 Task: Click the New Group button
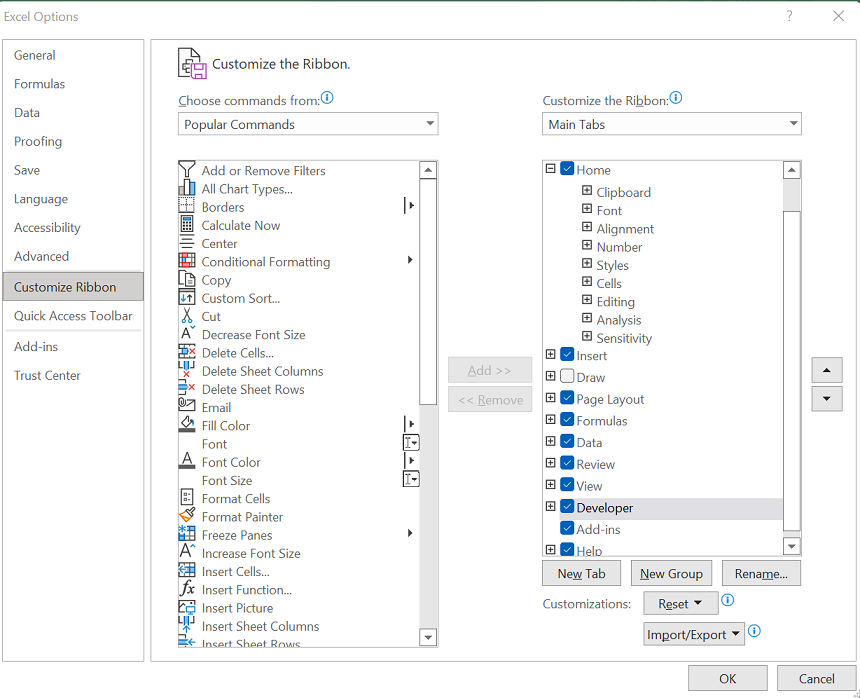[x=671, y=574]
